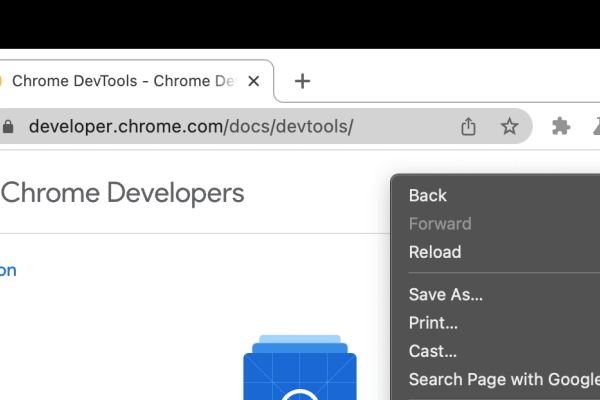Click the share page icon in address bar
Viewport: 600px width, 400px height.
(468, 126)
